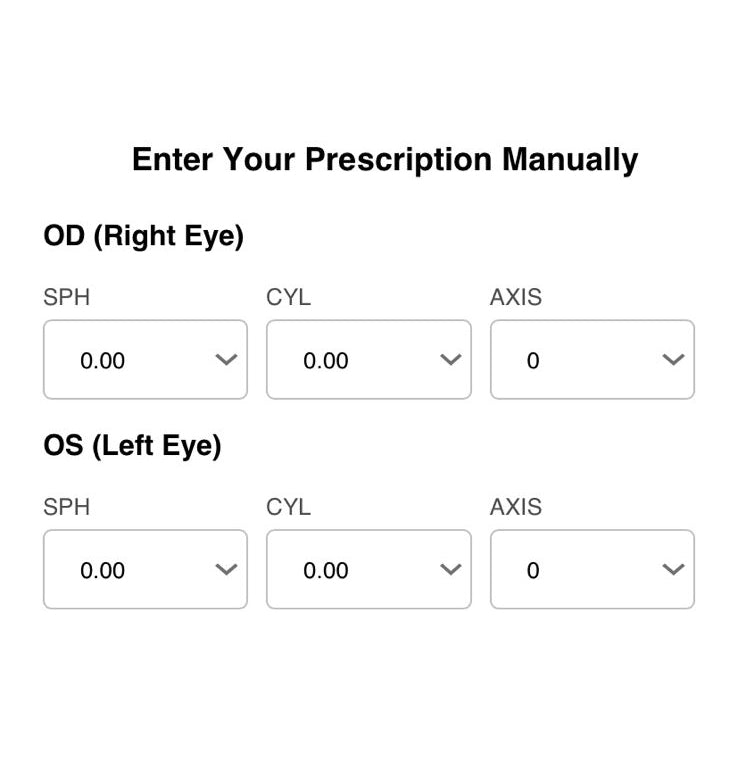Open the left eye SPH dropdown
This screenshot has width=739, height=781.
click(145, 570)
